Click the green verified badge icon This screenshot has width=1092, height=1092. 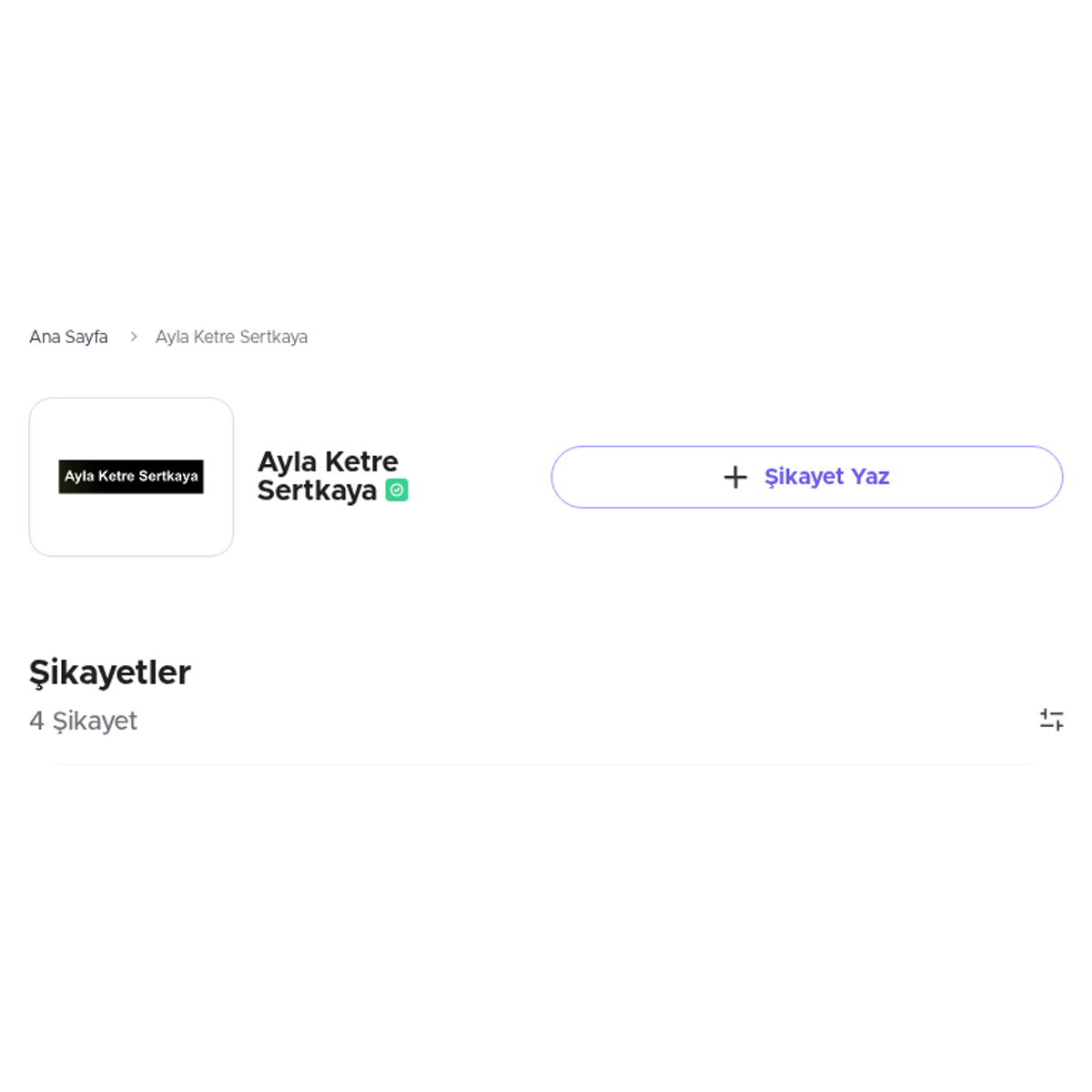397,490
